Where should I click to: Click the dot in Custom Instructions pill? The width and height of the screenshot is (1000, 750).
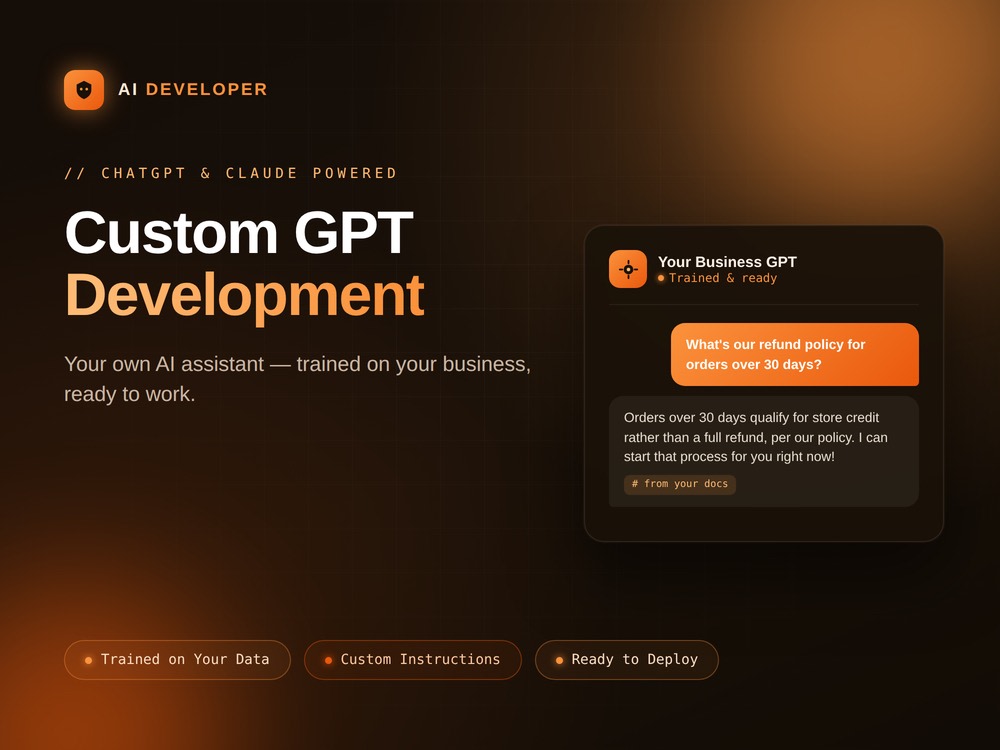click(328, 660)
